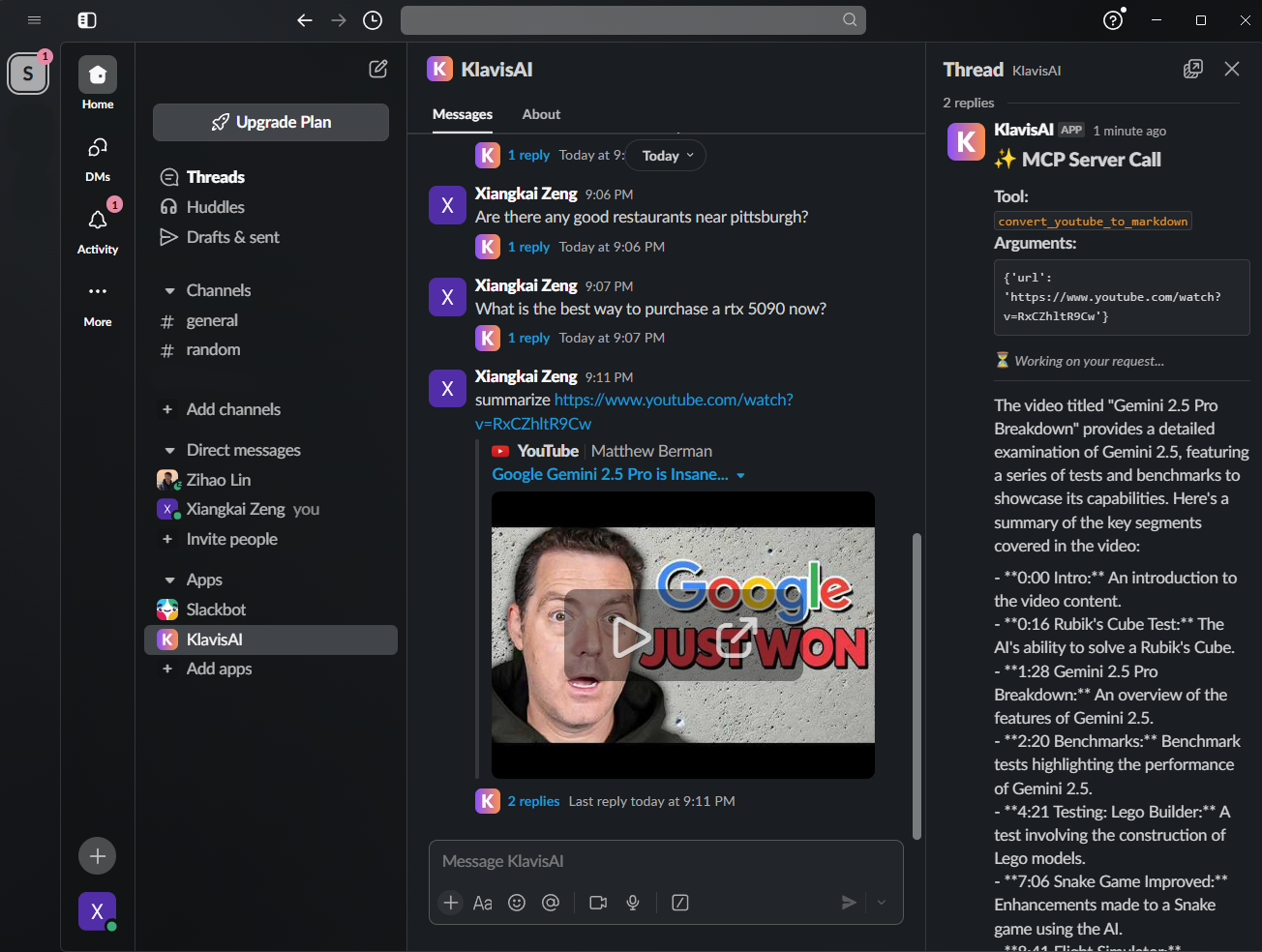Click the Message KlavisAI input field
The width and height of the screenshot is (1262, 952).
[x=666, y=861]
